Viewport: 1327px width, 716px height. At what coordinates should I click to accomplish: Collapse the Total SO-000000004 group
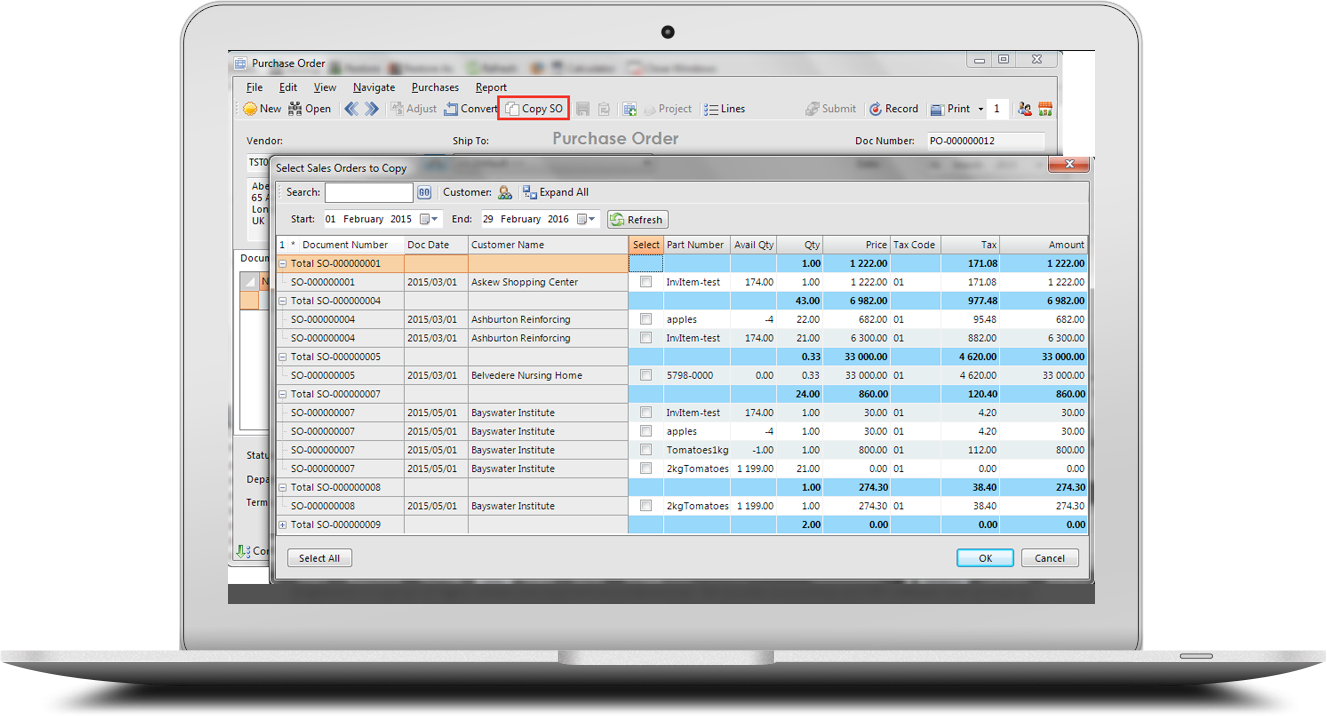(283, 301)
